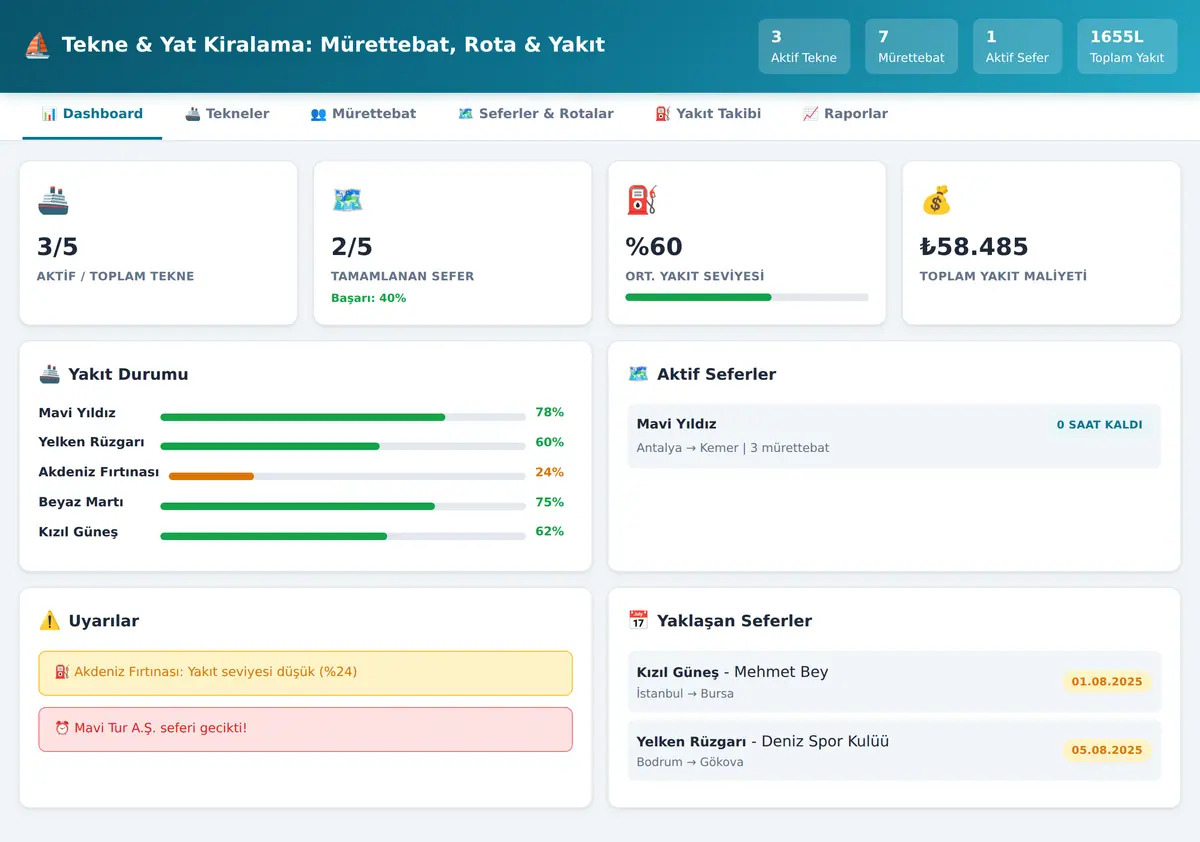Click the Ort. Yakıt Seviyesi progress bar
The image size is (1200, 842).
click(x=747, y=297)
